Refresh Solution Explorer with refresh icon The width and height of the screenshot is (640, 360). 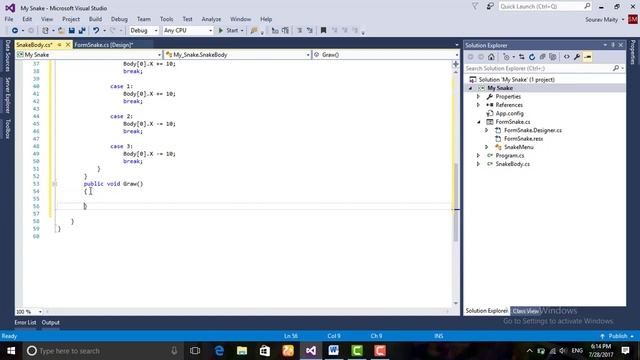point(532,57)
